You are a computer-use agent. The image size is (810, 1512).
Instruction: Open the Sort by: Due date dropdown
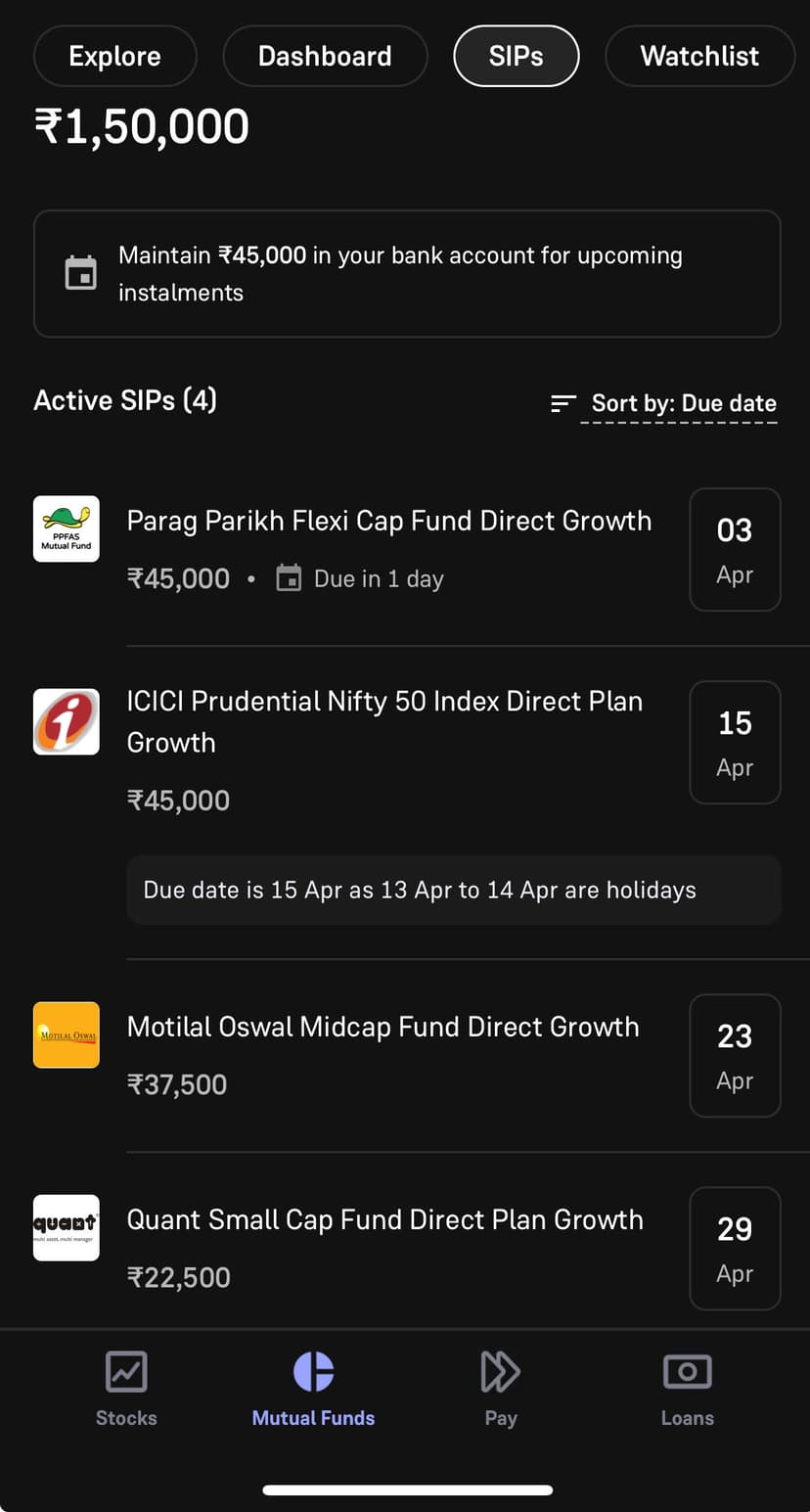pyautogui.click(x=683, y=403)
